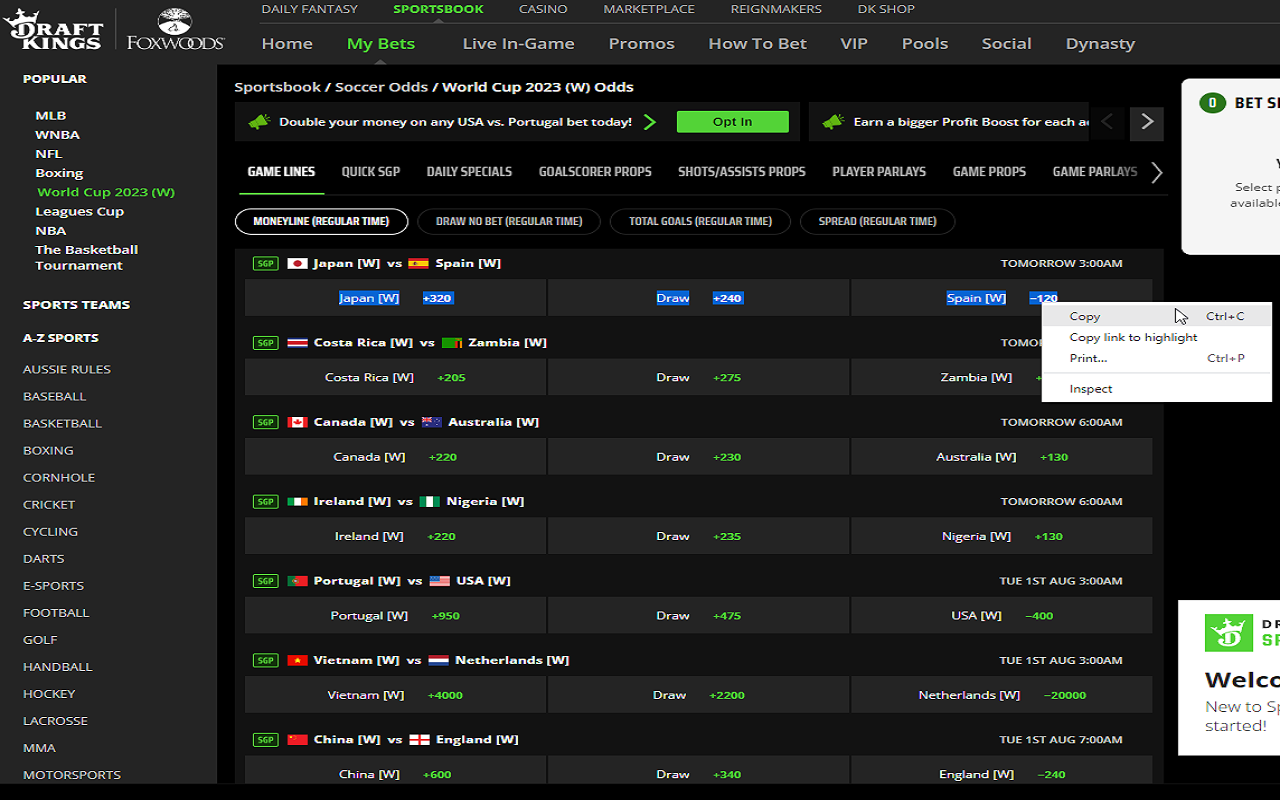Choose Print... in the context menu
Image resolution: width=1280 pixels, height=800 pixels.
(1157, 359)
